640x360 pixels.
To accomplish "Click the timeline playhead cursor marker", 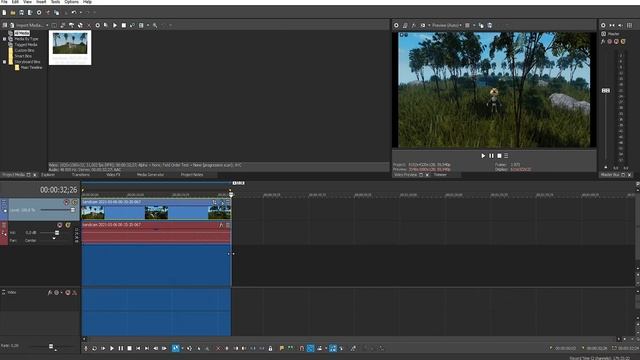I will click(231, 194).
